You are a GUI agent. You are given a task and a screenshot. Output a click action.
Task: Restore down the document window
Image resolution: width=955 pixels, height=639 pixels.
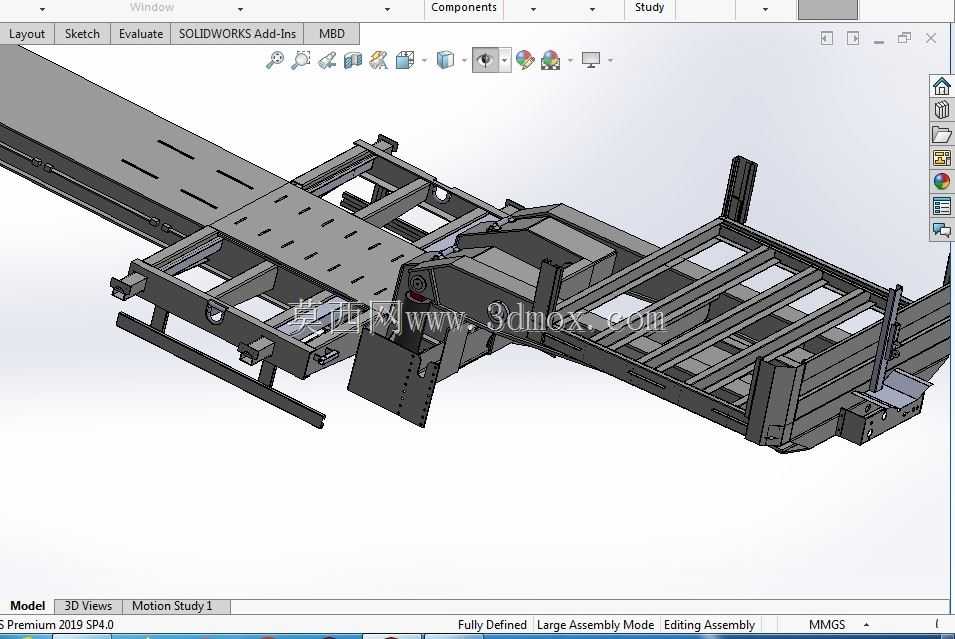904,38
